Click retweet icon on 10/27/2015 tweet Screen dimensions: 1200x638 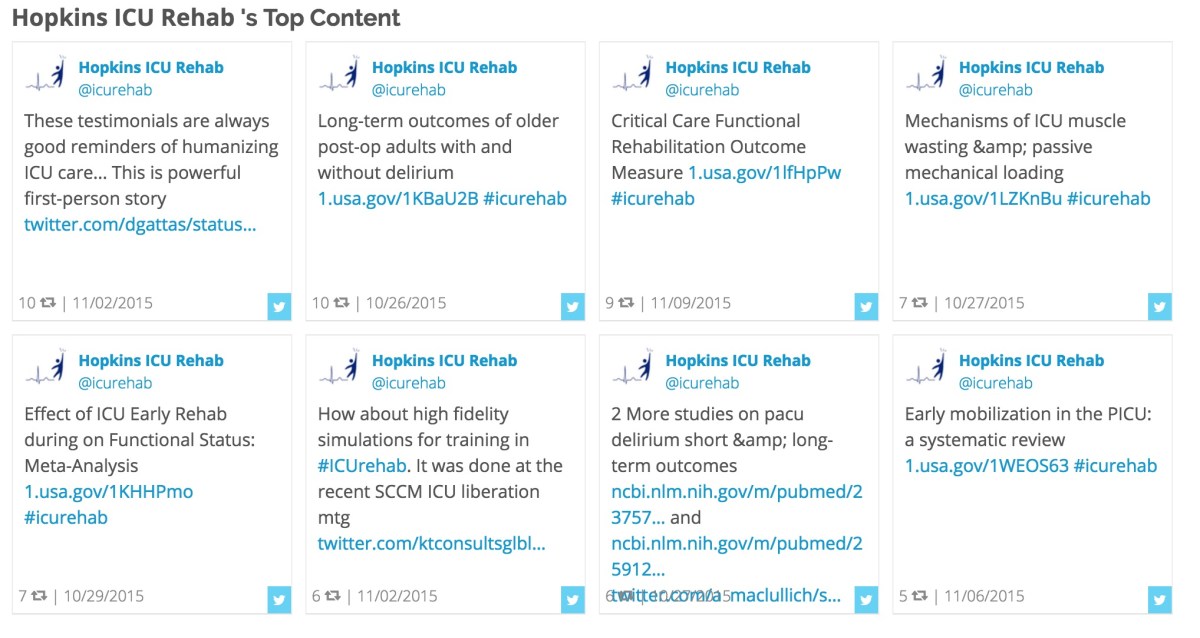tap(921, 303)
